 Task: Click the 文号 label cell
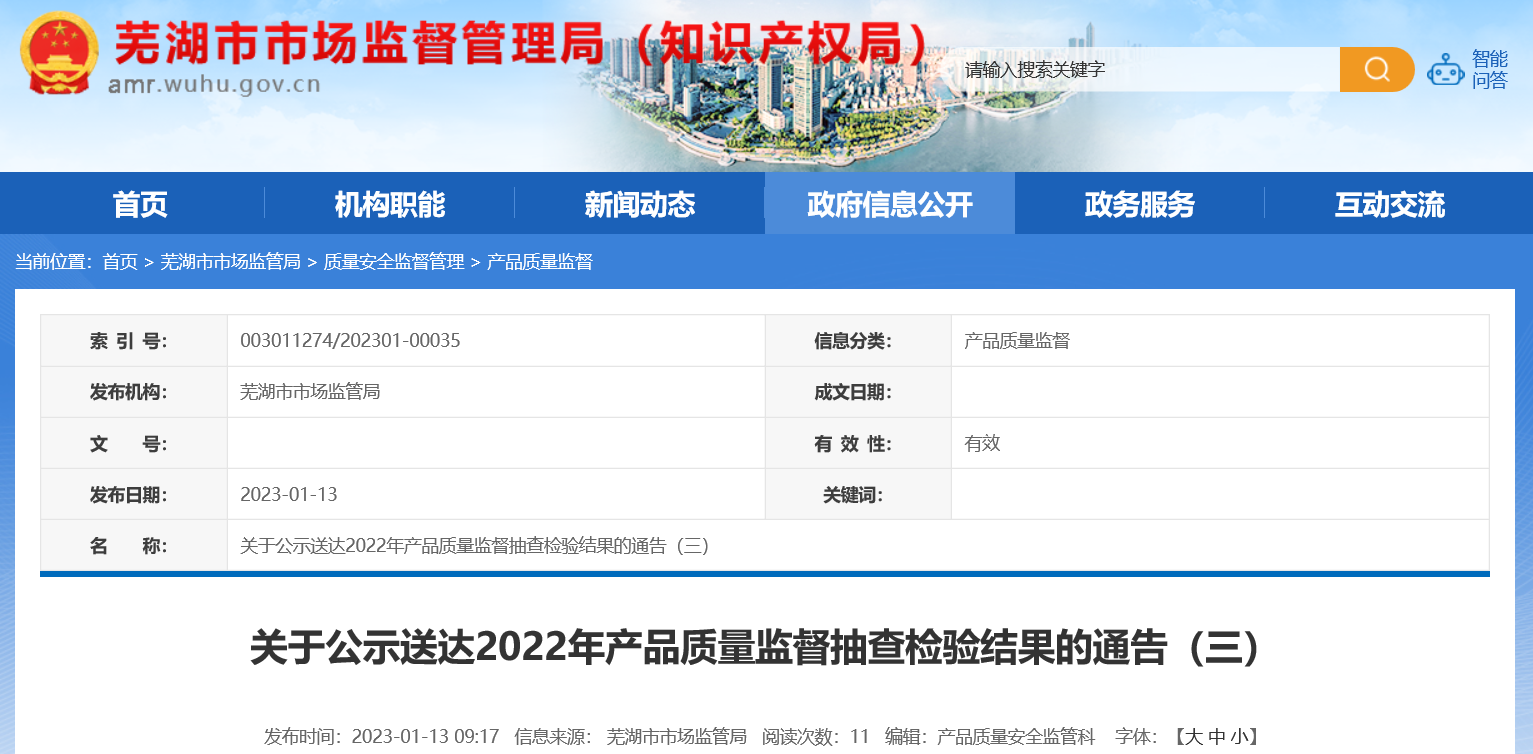(134, 443)
